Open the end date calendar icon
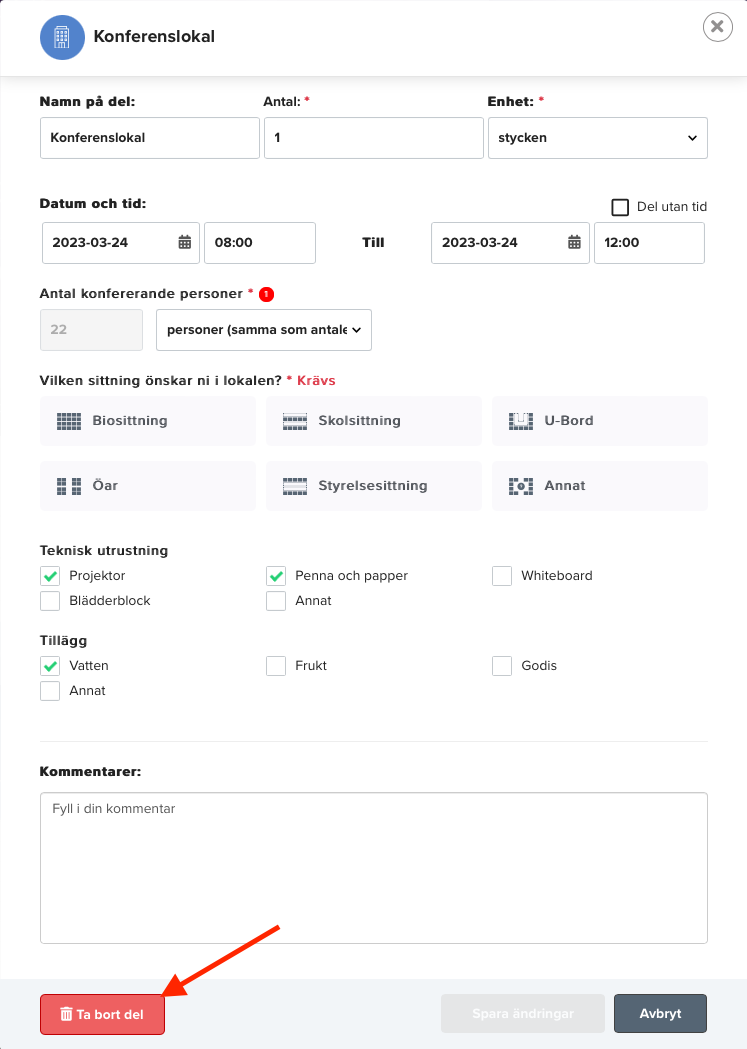Viewport: 747px width, 1049px height. 574,242
